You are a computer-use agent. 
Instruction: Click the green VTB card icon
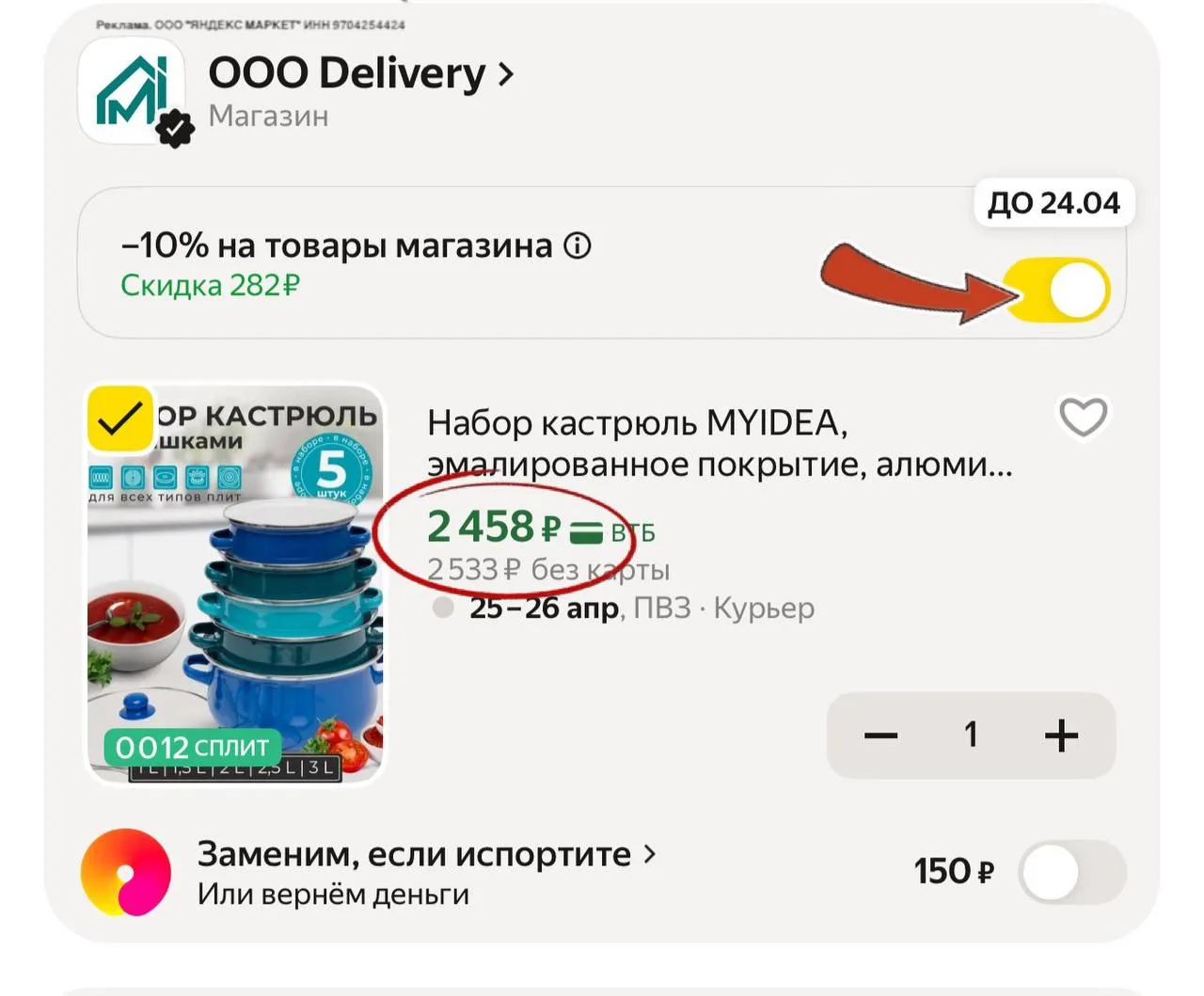coord(587,532)
